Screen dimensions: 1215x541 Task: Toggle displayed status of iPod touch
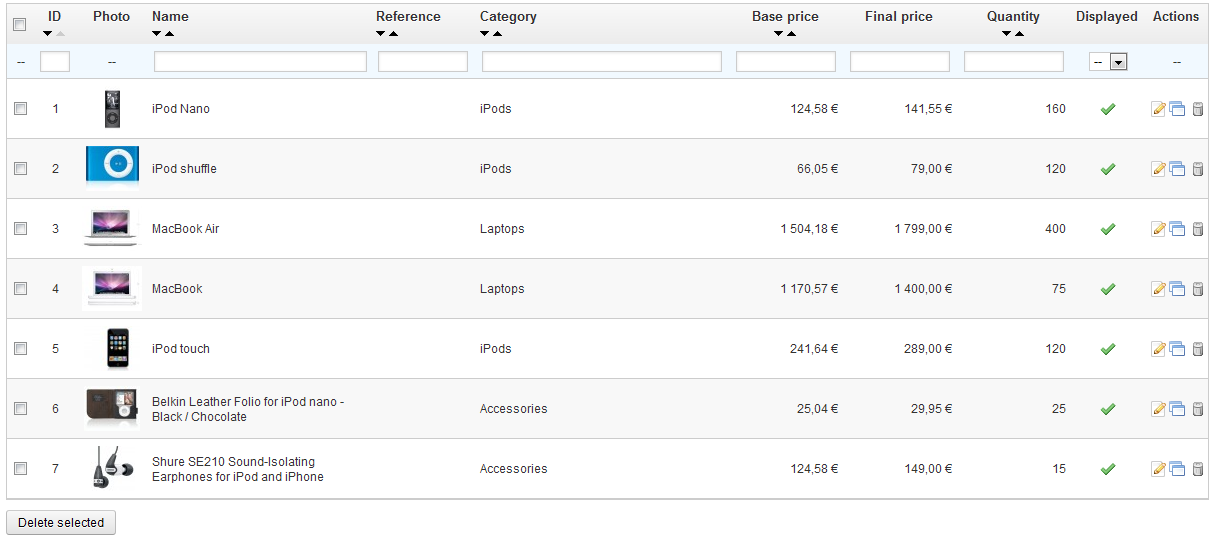point(1107,349)
